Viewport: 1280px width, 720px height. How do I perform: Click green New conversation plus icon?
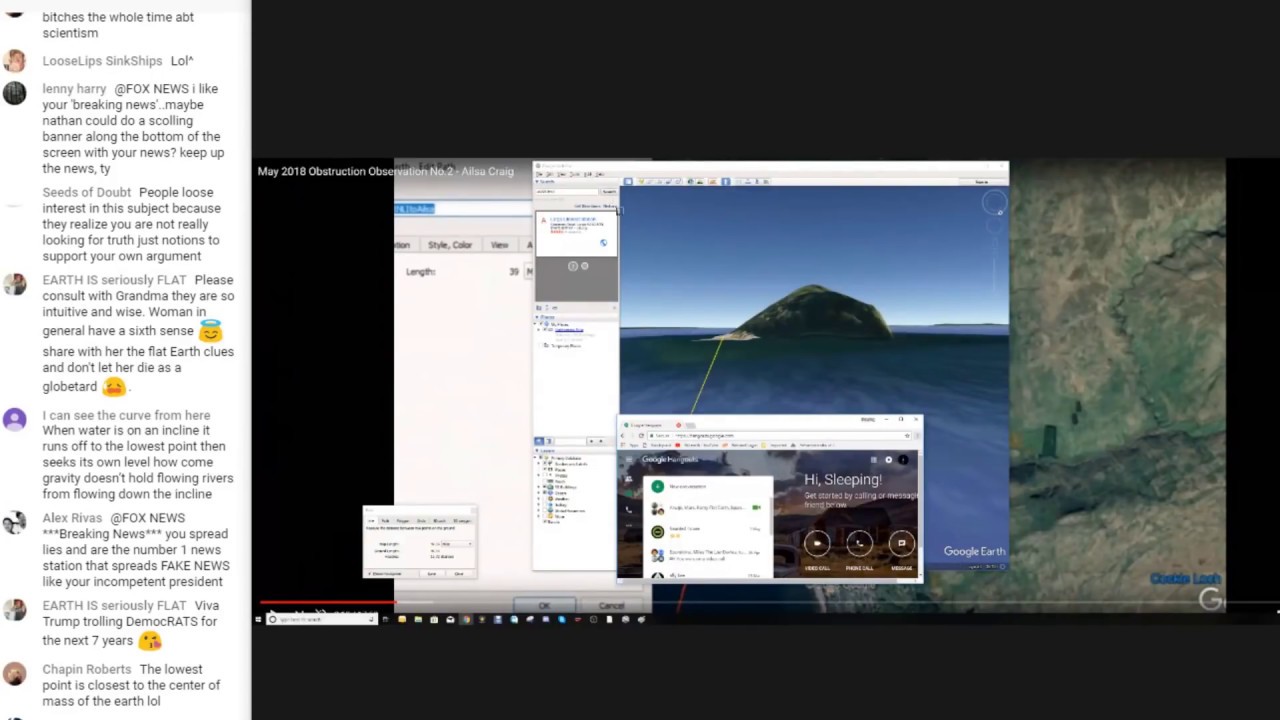pos(657,486)
